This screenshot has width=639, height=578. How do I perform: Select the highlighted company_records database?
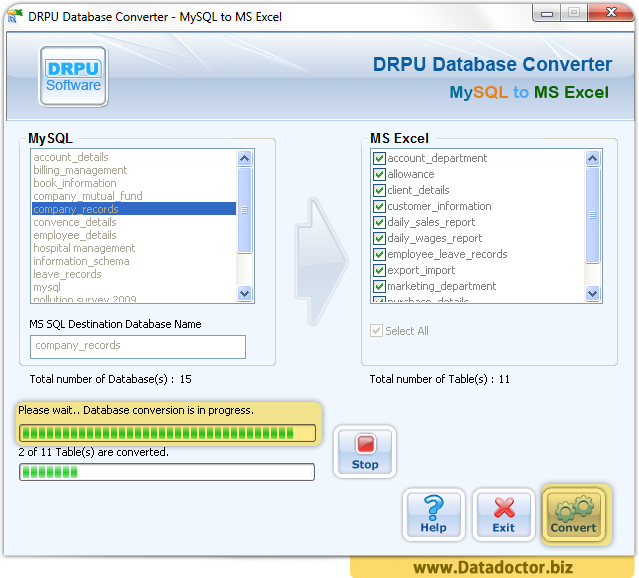pos(134,209)
